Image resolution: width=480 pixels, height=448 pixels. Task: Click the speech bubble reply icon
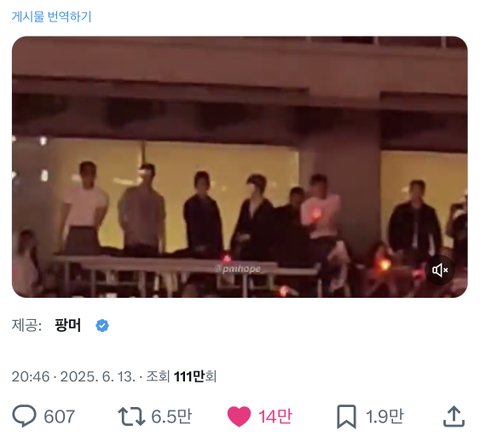pos(24,416)
